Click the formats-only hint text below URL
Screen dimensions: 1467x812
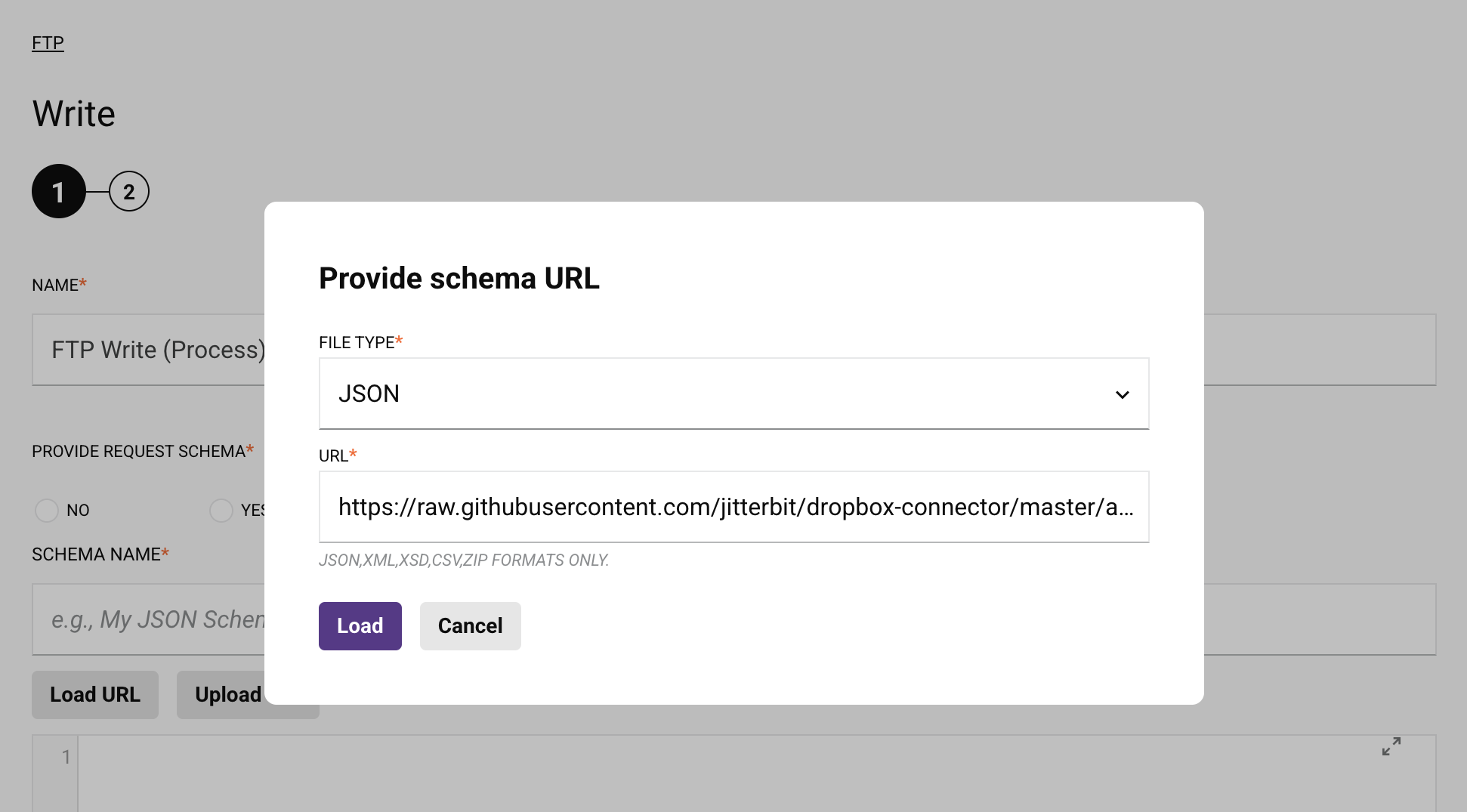pos(463,560)
